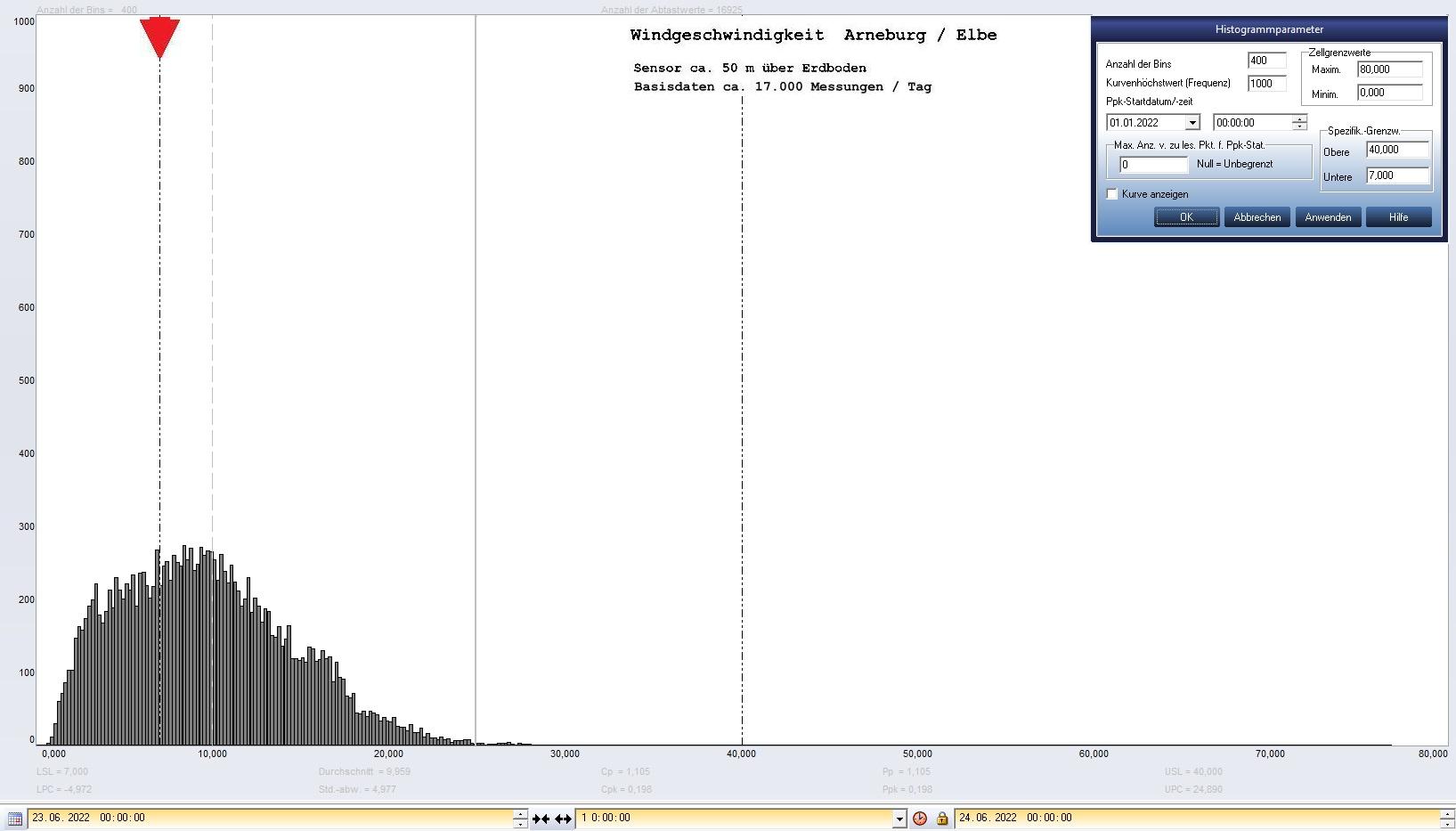Increase Ppk start time with up spinner
The width and height of the screenshot is (1456, 831).
pyautogui.click(x=1299, y=118)
